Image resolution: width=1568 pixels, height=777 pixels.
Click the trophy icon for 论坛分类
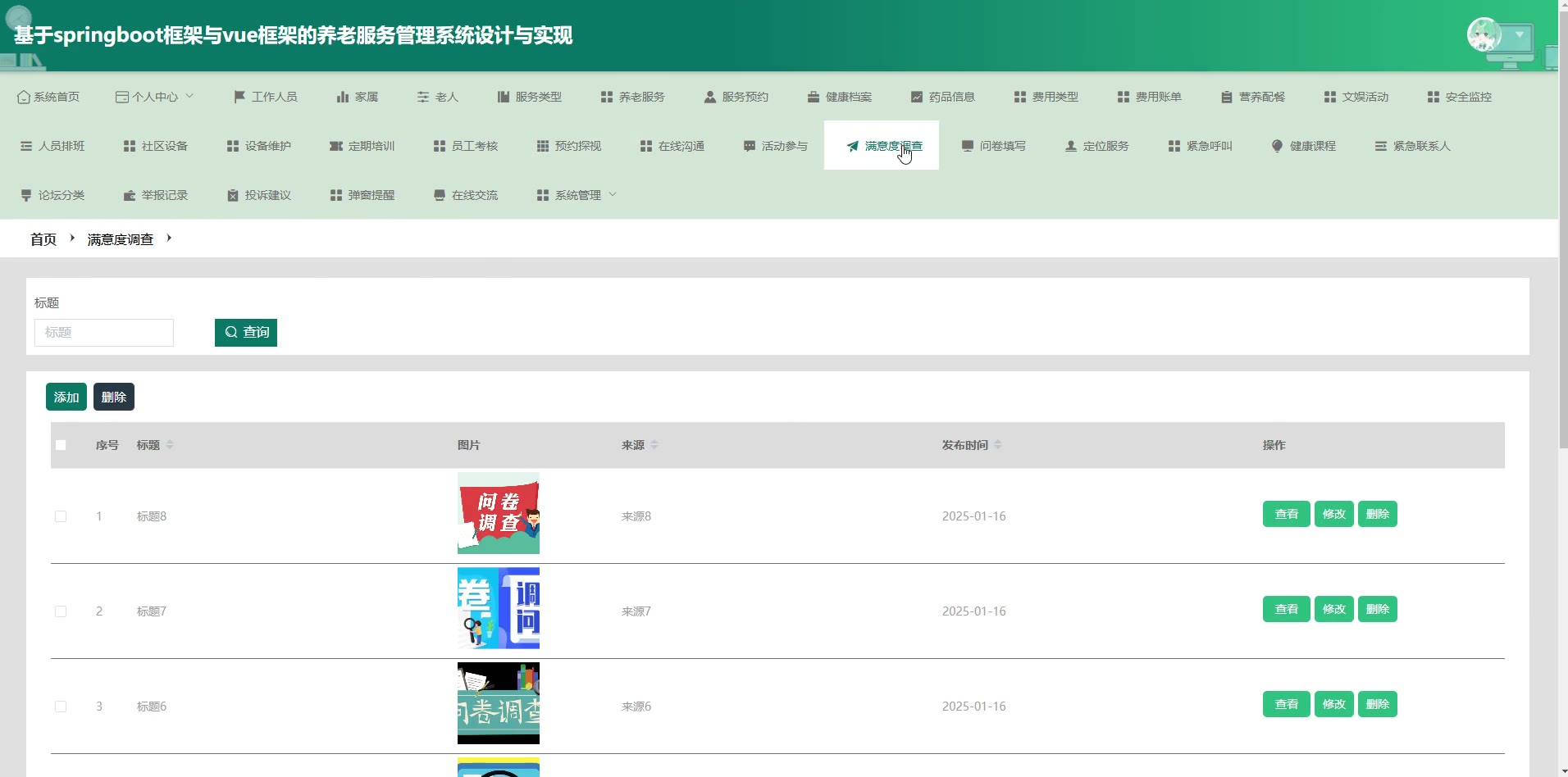(x=26, y=195)
